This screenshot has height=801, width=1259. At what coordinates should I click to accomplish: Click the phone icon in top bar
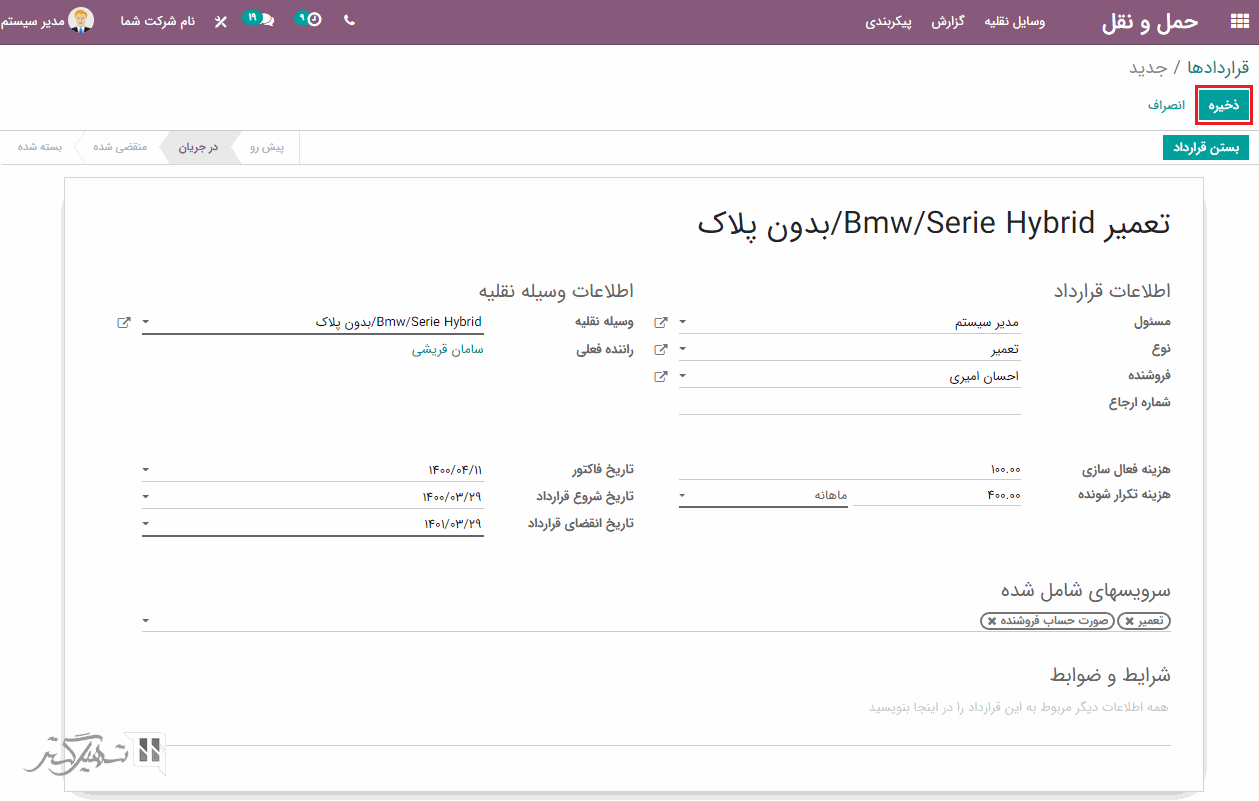coord(349,20)
